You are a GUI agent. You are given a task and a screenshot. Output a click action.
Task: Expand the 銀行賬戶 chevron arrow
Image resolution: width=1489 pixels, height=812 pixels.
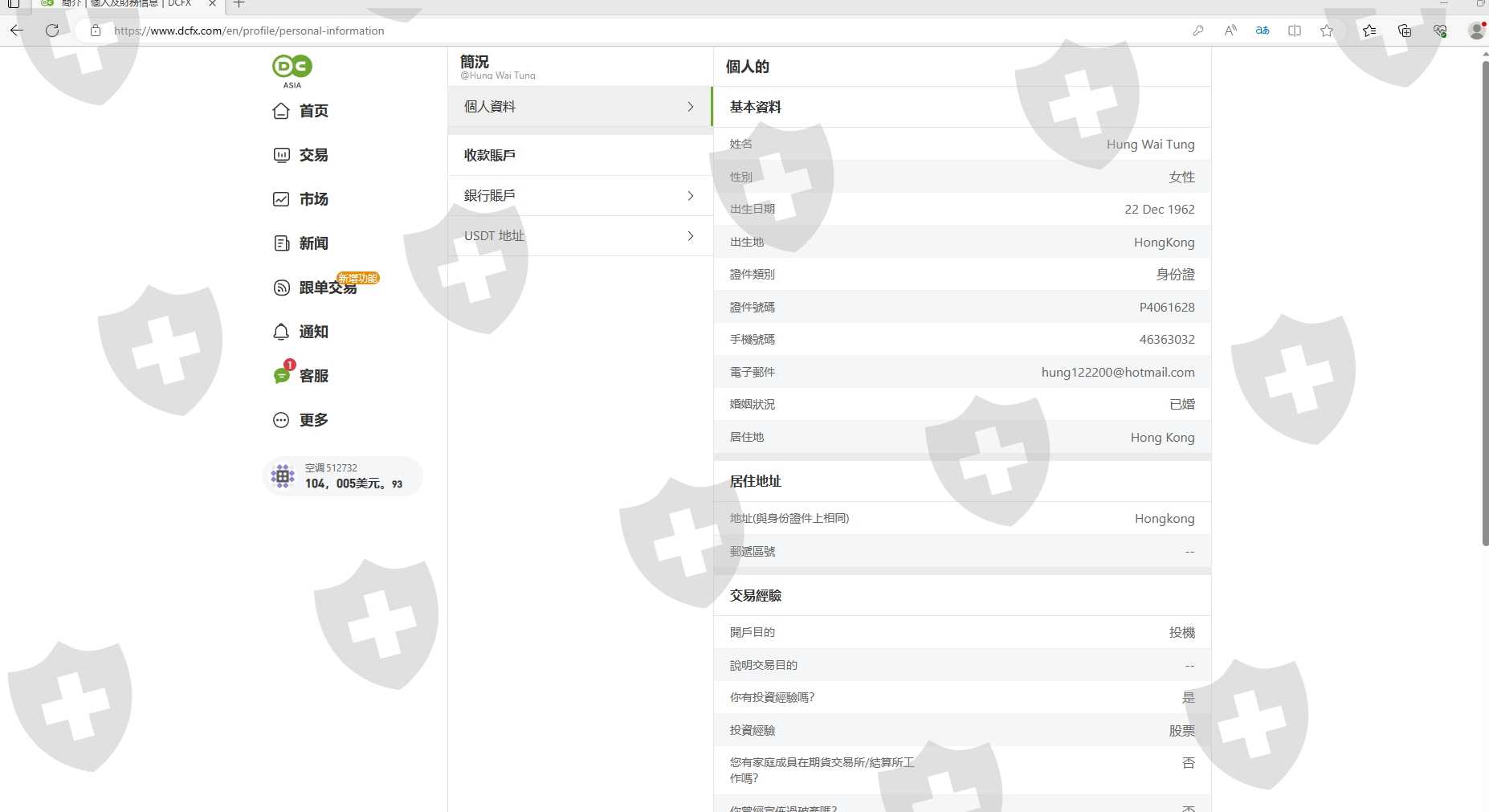[691, 196]
